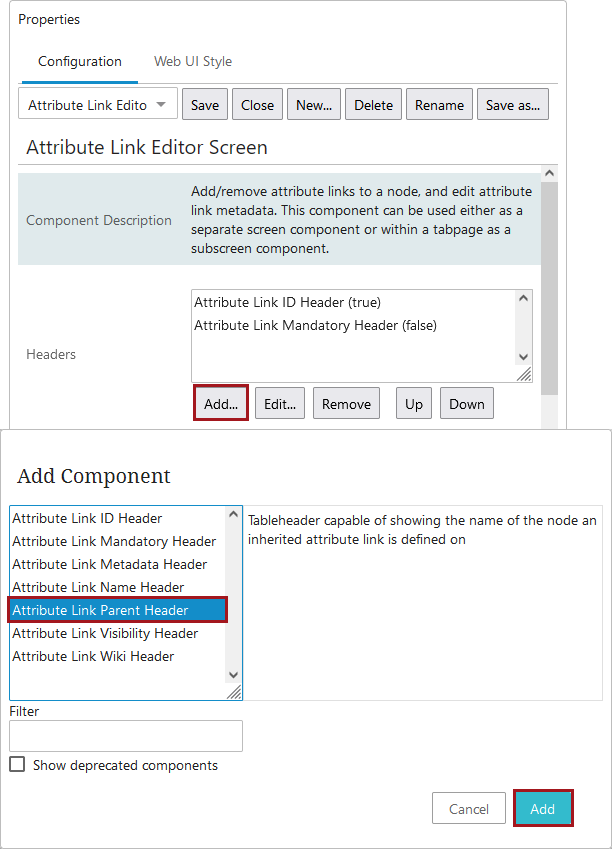Click Headers list scroll up arrow
The image size is (612, 849).
tap(523, 298)
